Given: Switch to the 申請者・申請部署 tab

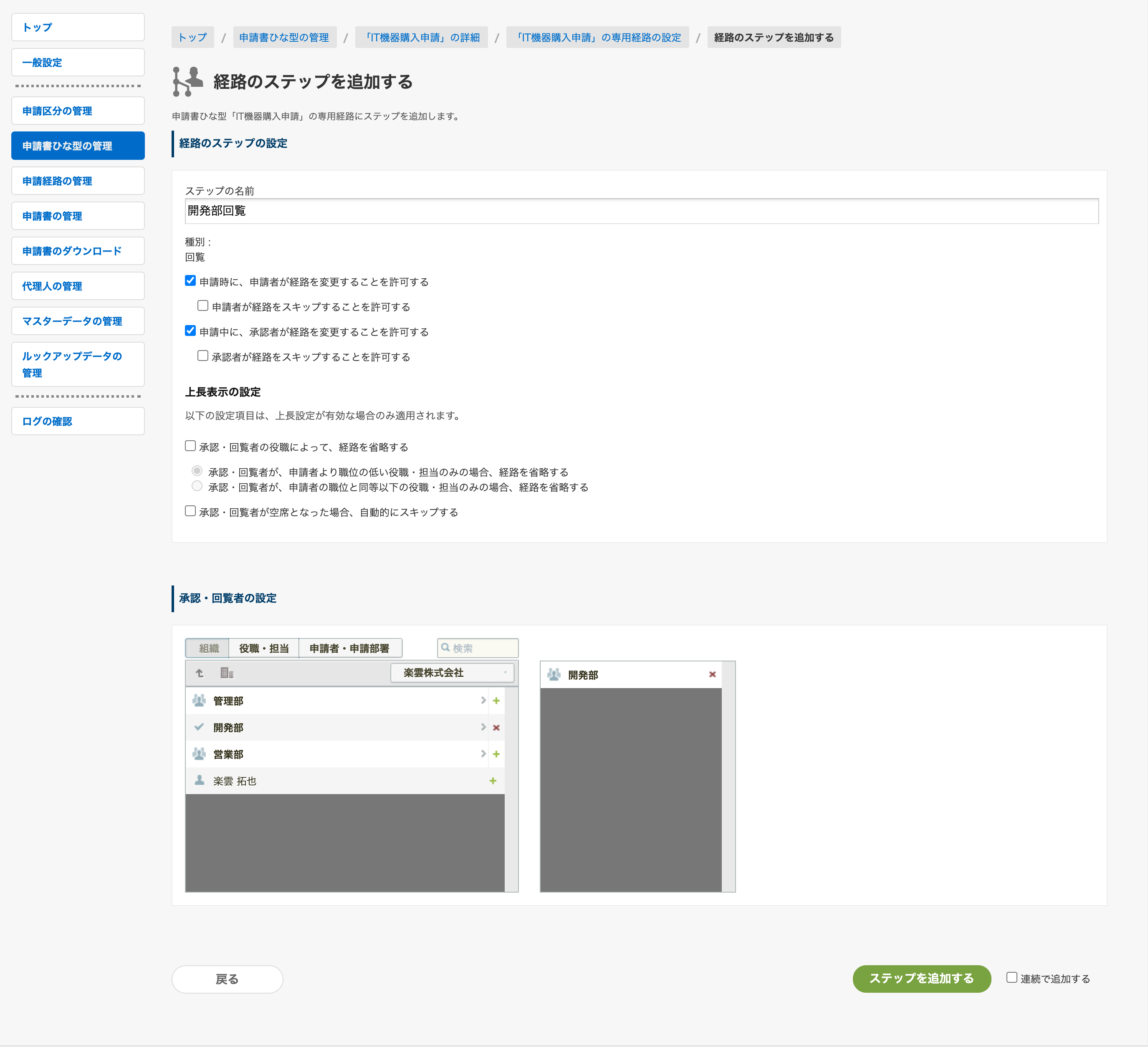Looking at the screenshot, I should coord(350,648).
